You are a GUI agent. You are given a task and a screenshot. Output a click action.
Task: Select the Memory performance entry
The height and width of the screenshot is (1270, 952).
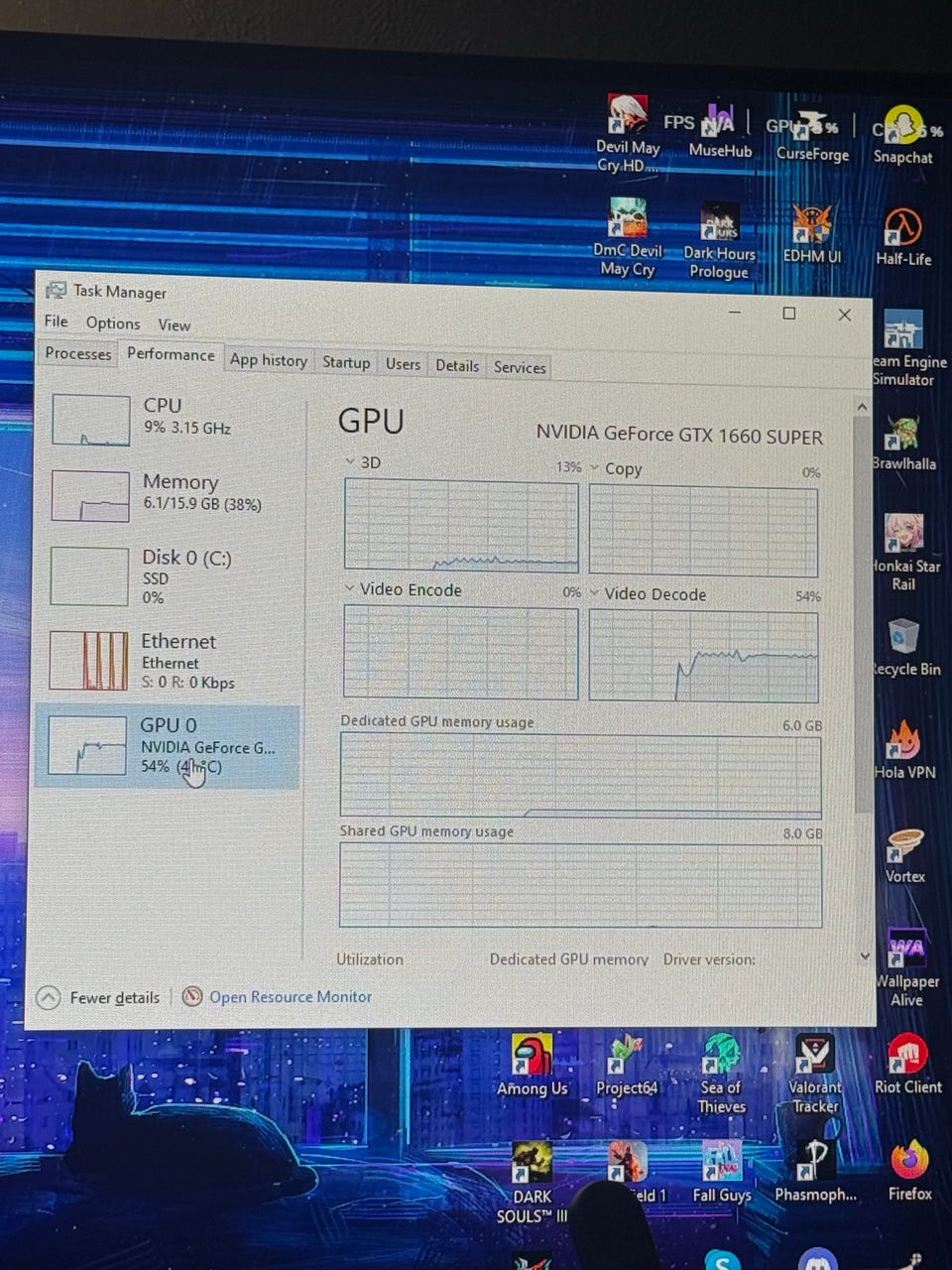pos(167,494)
